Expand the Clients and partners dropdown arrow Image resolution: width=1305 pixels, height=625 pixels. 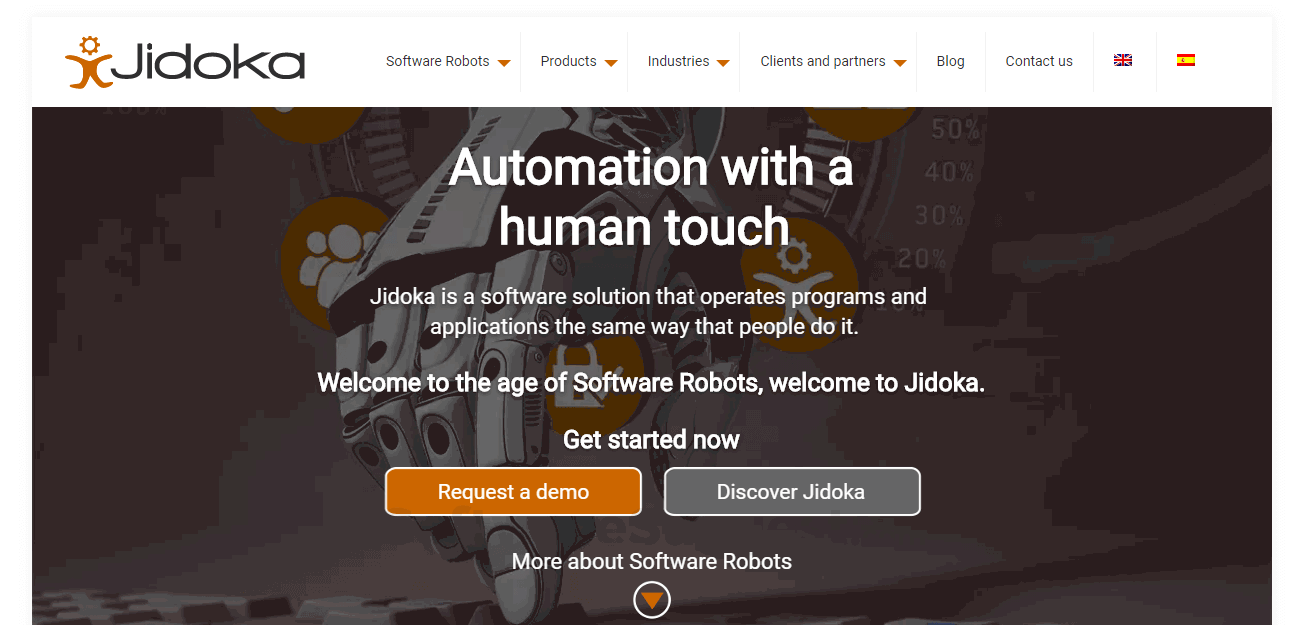900,63
